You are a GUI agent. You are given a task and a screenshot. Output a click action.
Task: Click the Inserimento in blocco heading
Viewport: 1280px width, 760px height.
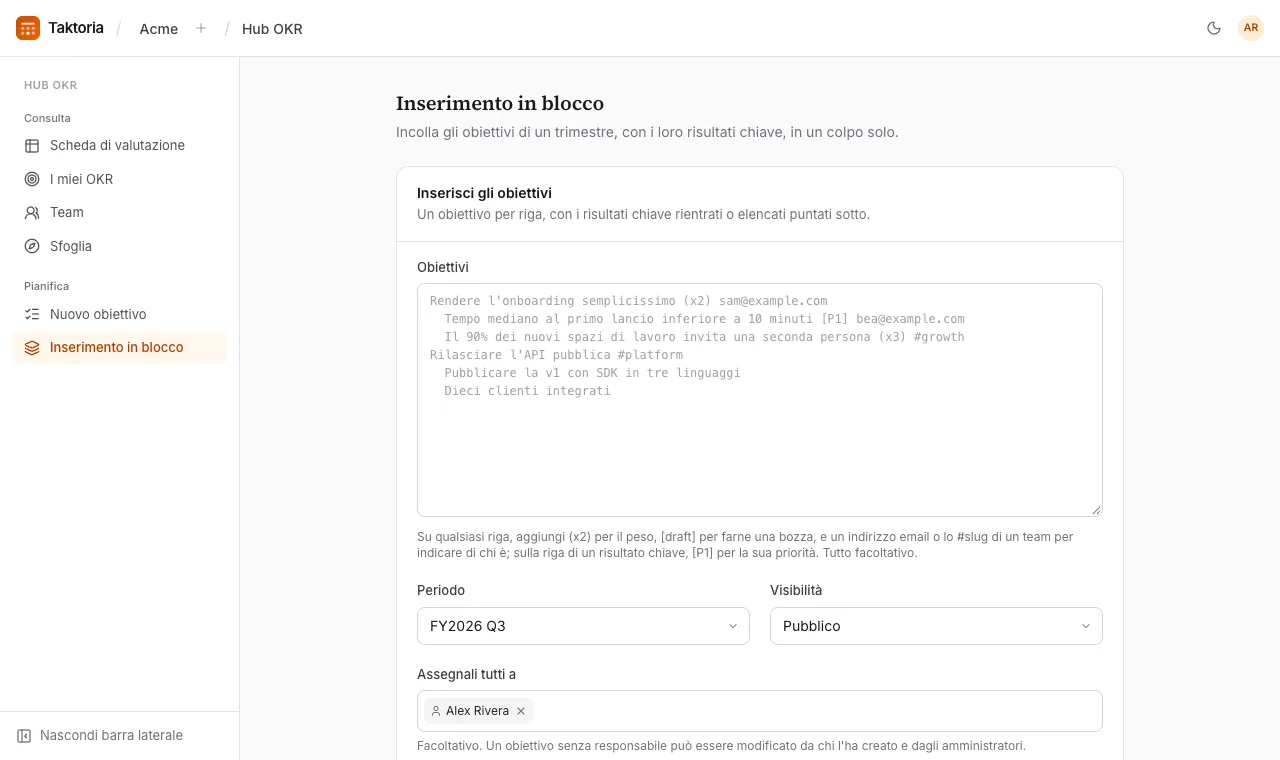pyautogui.click(x=500, y=103)
